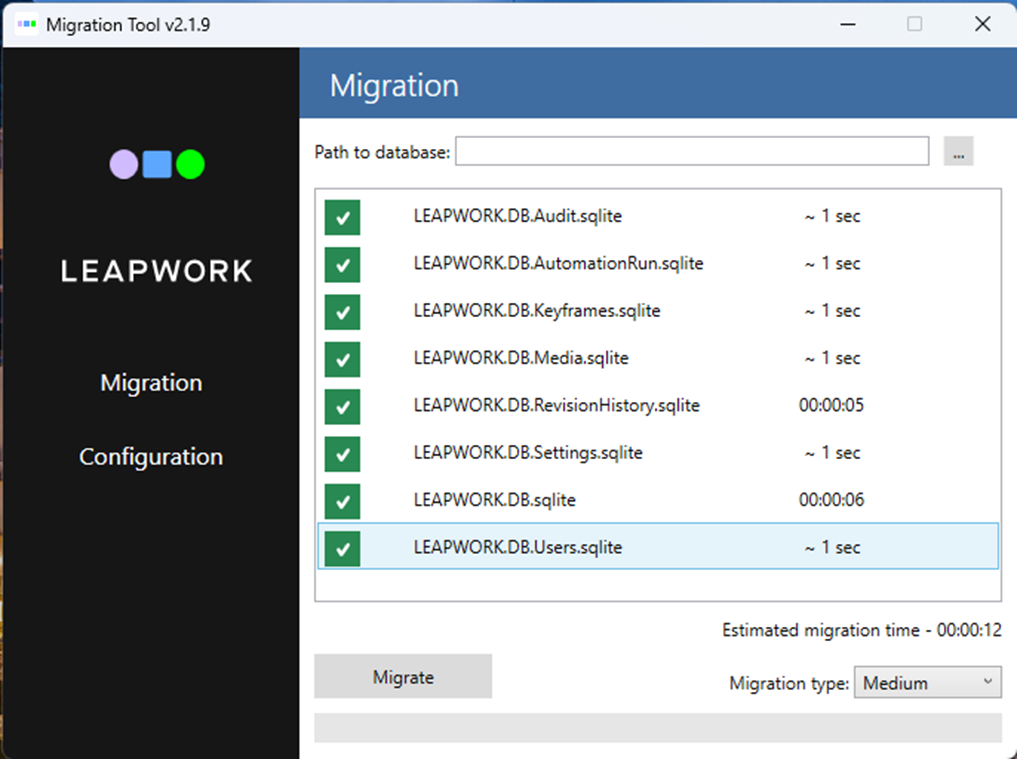Focus the Path to database field
1017x759 pixels.
tap(692, 151)
